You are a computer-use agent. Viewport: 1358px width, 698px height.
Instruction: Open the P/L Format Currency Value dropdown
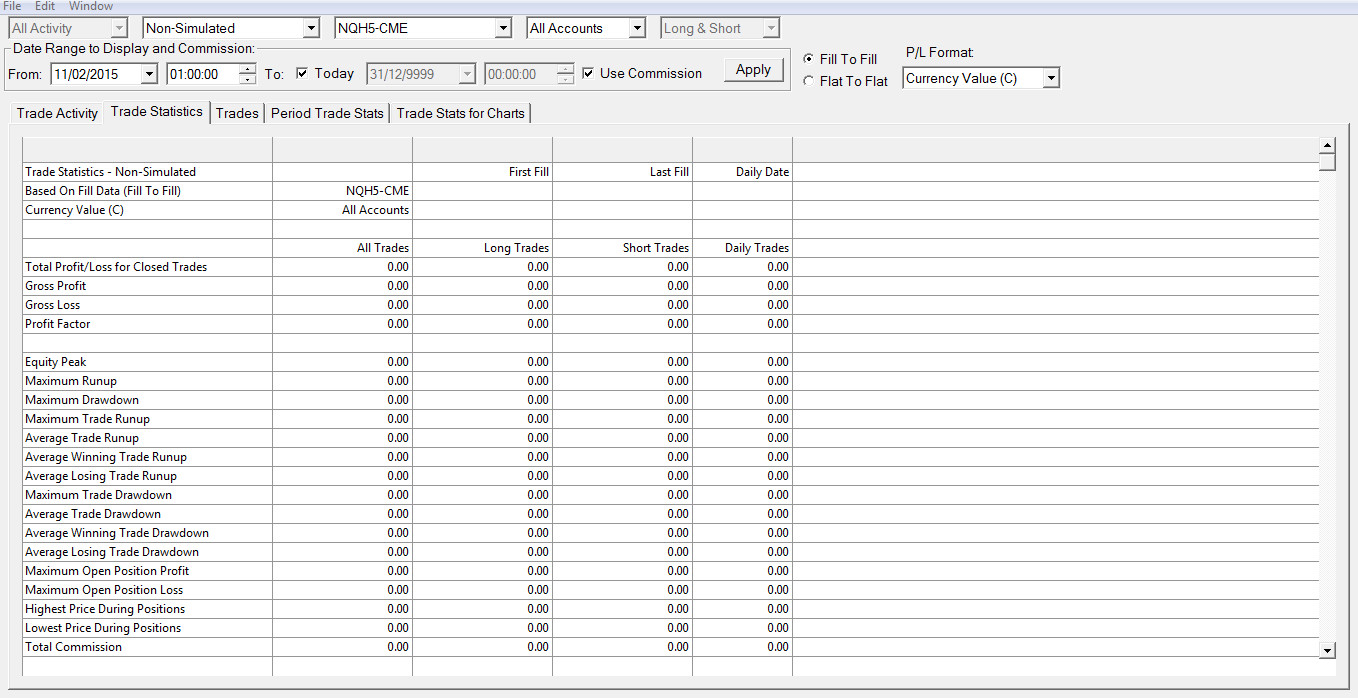[1050, 78]
